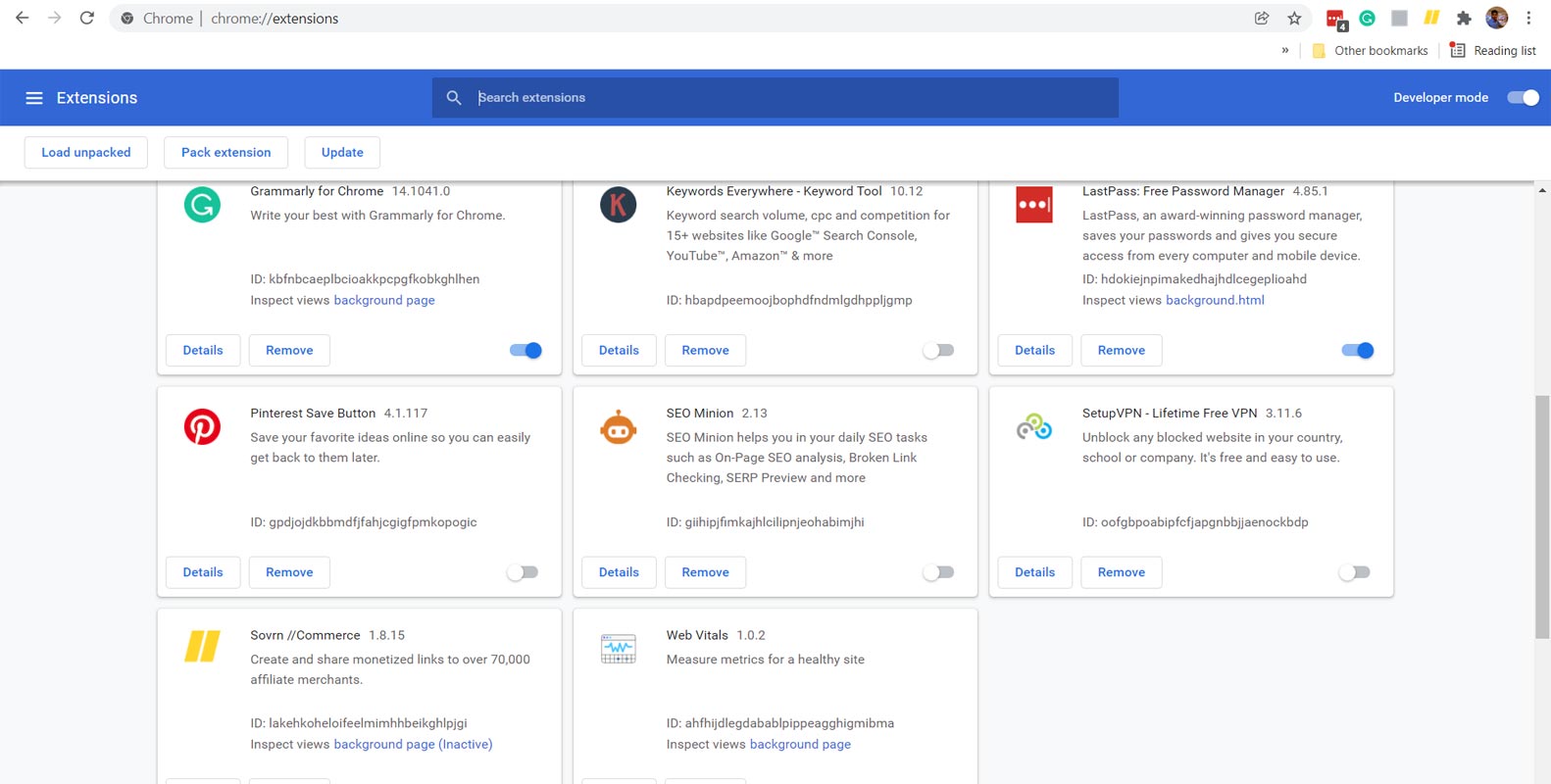The height and width of the screenshot is (784, 1551).
Task: Open the Extensions hamburger menu
Action: [x=34, y=98]
